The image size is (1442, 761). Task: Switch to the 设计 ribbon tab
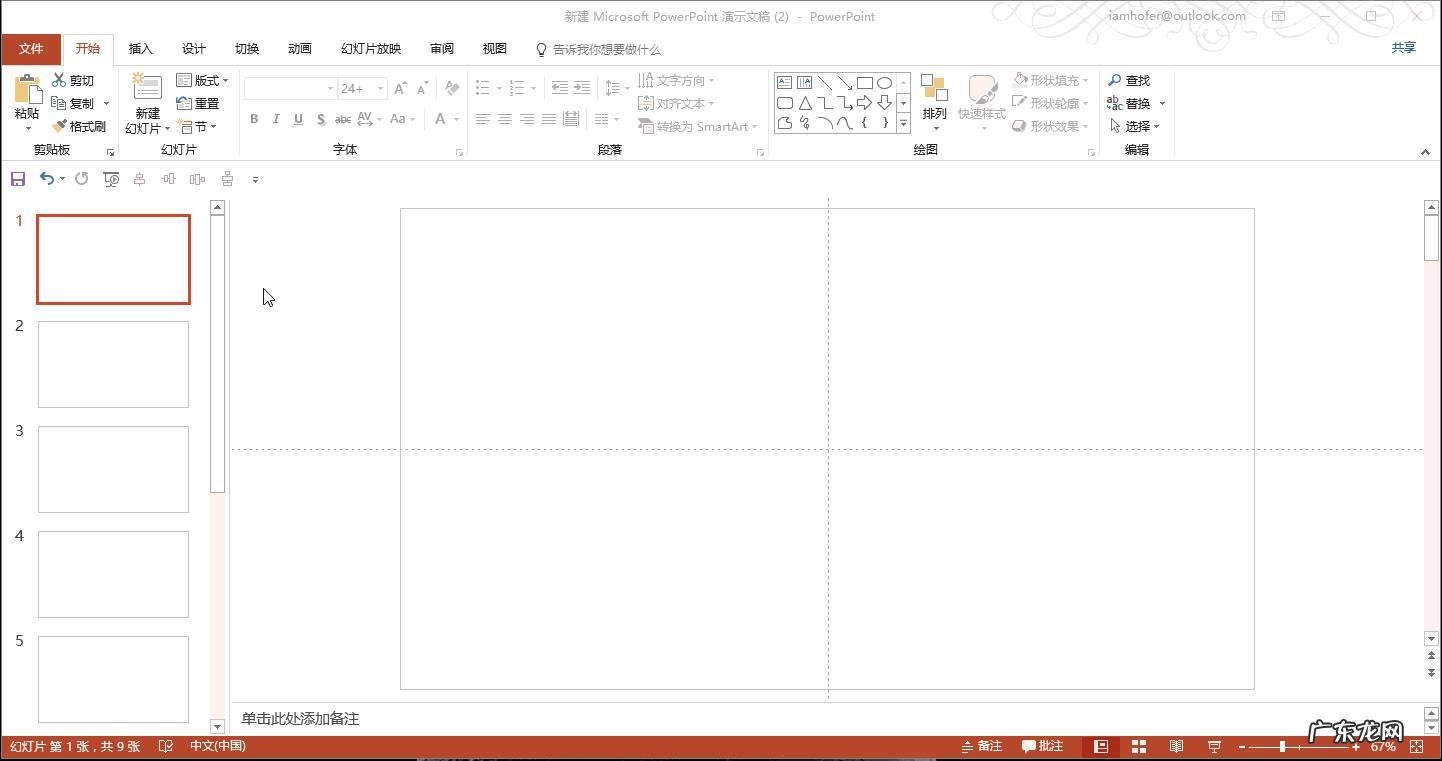click(193, 48)
